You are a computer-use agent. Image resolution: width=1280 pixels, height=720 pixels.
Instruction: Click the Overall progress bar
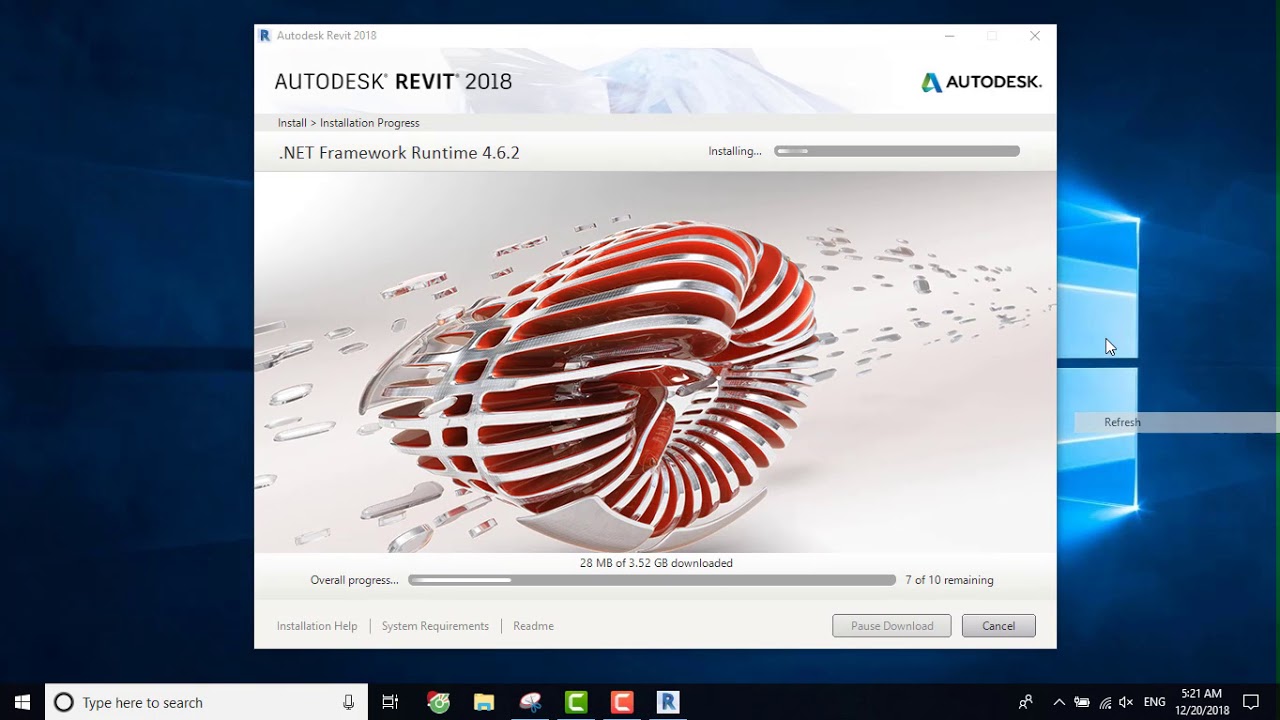point(652,580)
